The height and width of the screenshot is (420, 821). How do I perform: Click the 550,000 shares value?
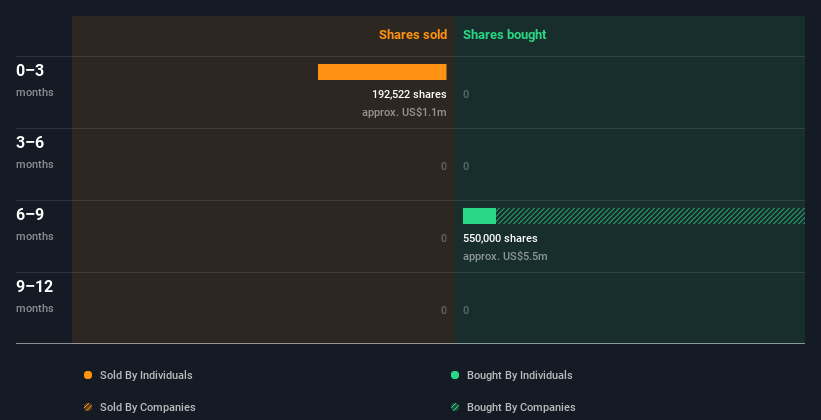(500, 238)
